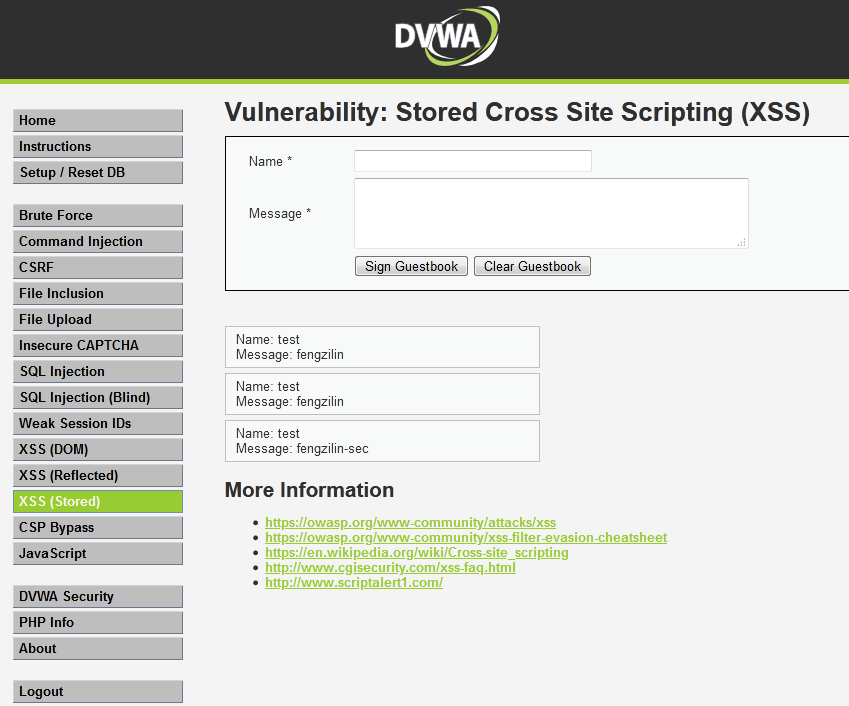The image size is (849, 706).
Task: Focus the Message textarea
Action: click(551, 213)
